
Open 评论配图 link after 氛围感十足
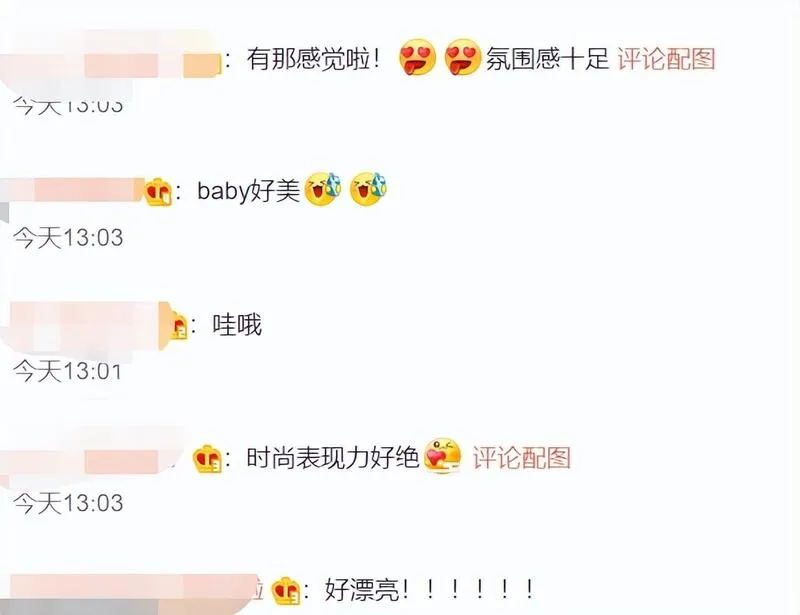tap(666, 58)
